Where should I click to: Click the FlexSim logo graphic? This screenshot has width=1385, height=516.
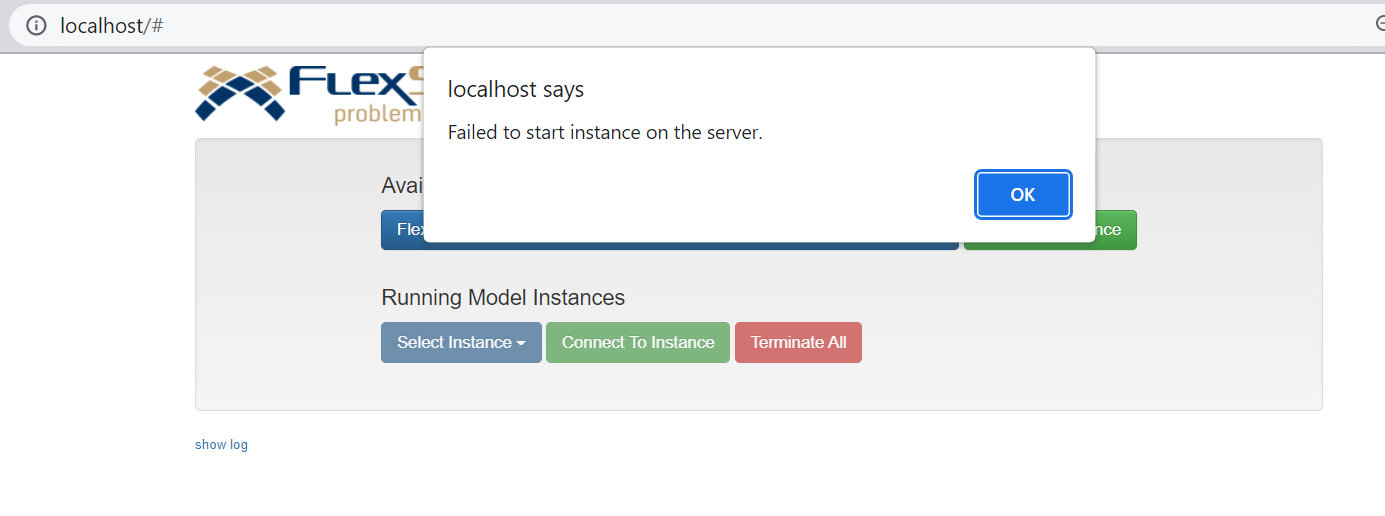[238, 92]
